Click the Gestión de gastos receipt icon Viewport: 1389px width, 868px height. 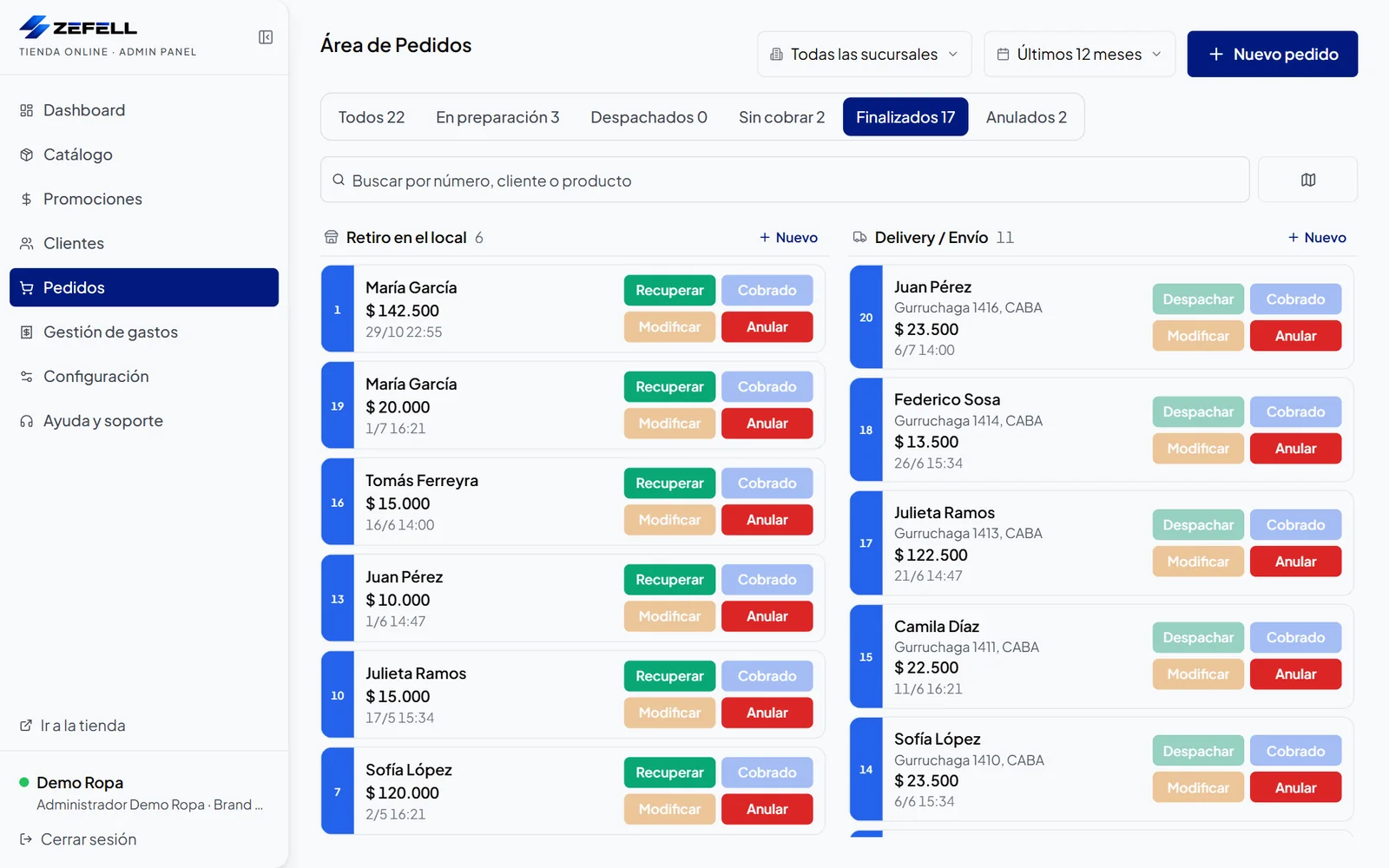tap(27, 332)
